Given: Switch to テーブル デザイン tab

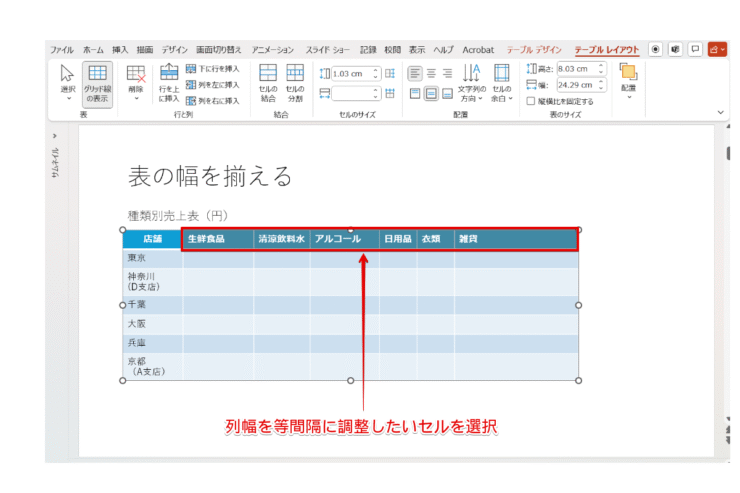Looking at the screenshot, I should coord(534,50).
